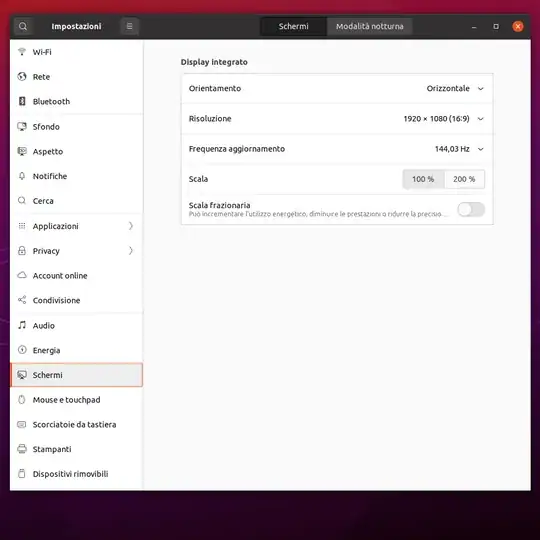The width and height of the screenshot is (540, 540).
Task: Click the Schermi display icon in sidebar
Action: point(22,375)
